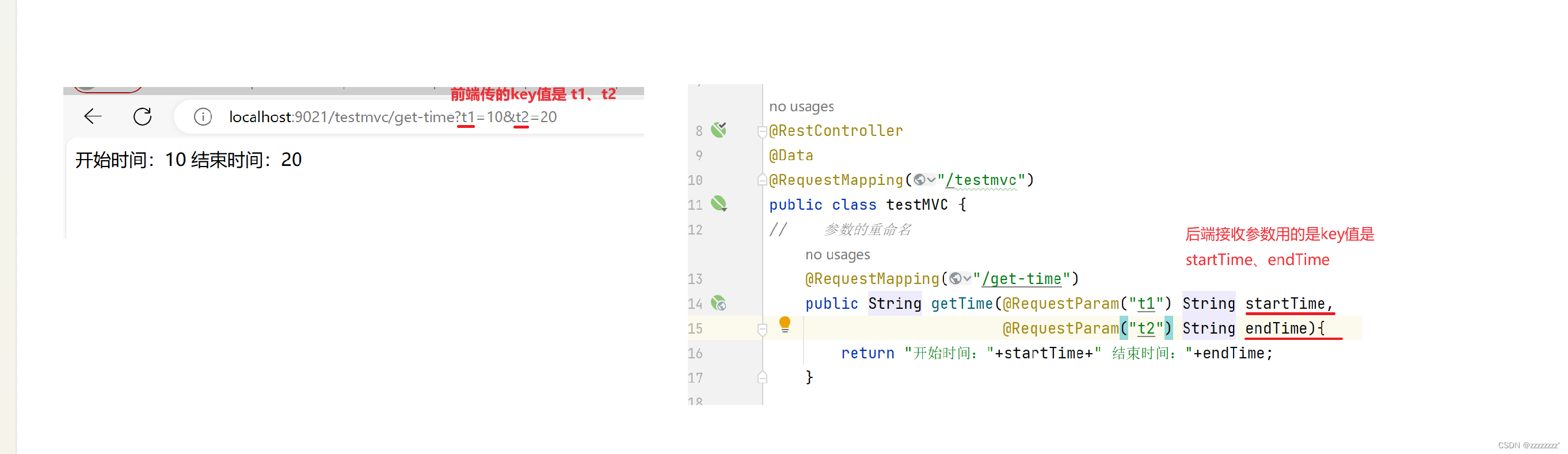Click line number 13 in gutter

(x=695, y=279)
